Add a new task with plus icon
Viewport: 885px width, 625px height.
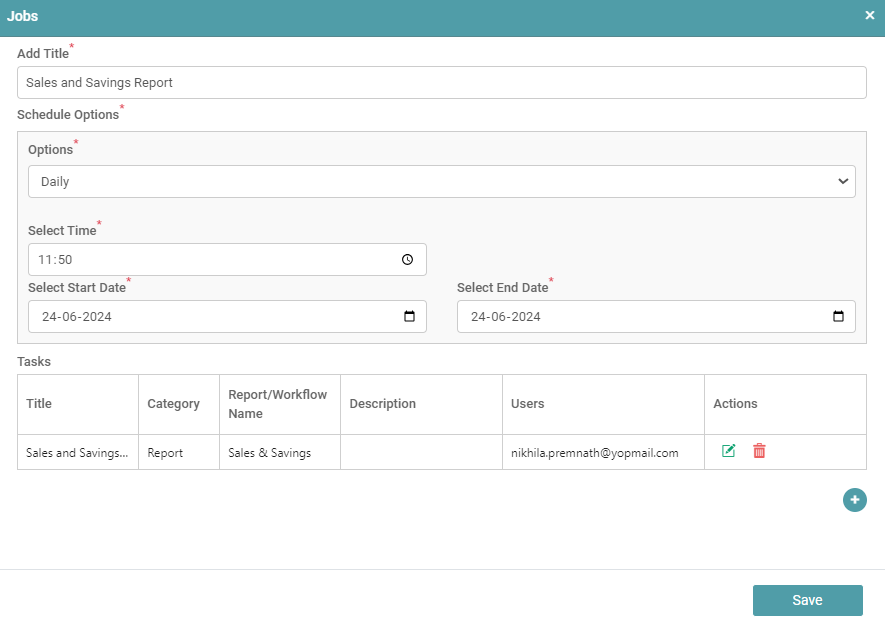[854, 500]
